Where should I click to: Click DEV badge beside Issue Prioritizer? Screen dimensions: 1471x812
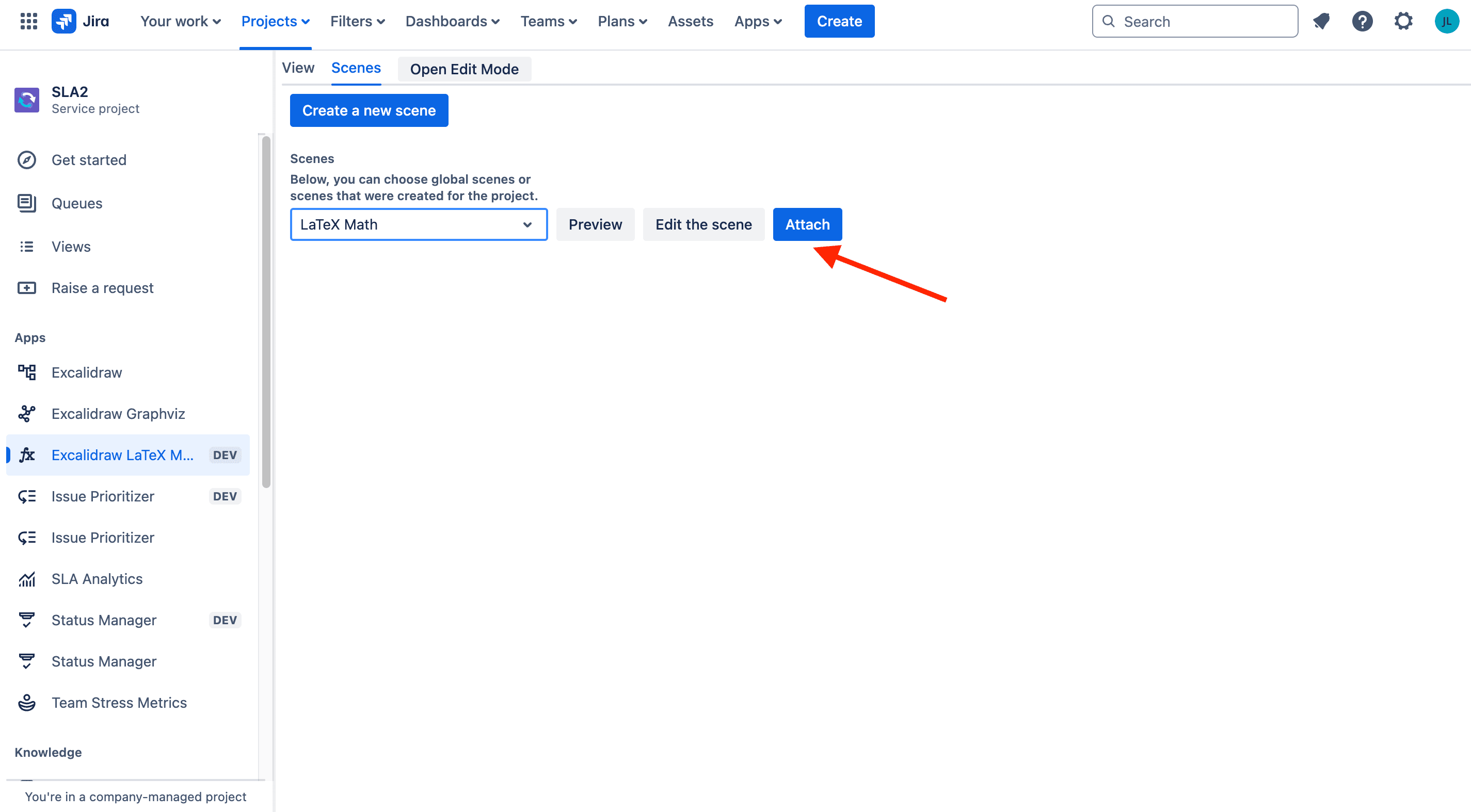click(x=225, y=496)
